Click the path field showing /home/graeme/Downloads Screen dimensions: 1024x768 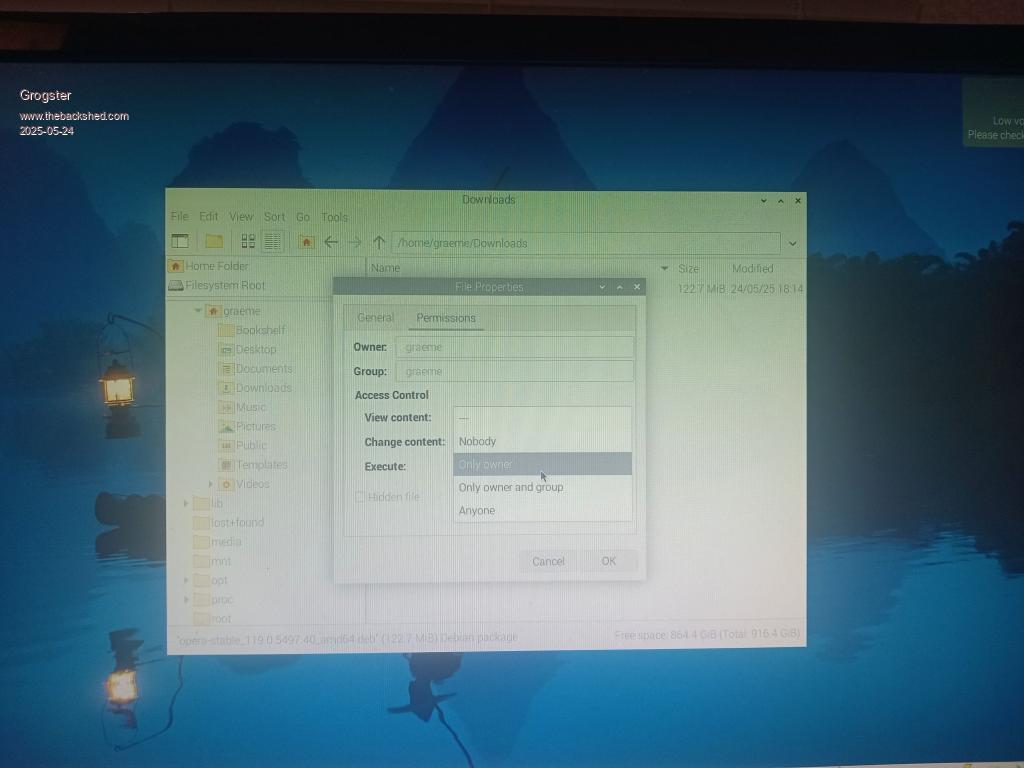(585, 243)
